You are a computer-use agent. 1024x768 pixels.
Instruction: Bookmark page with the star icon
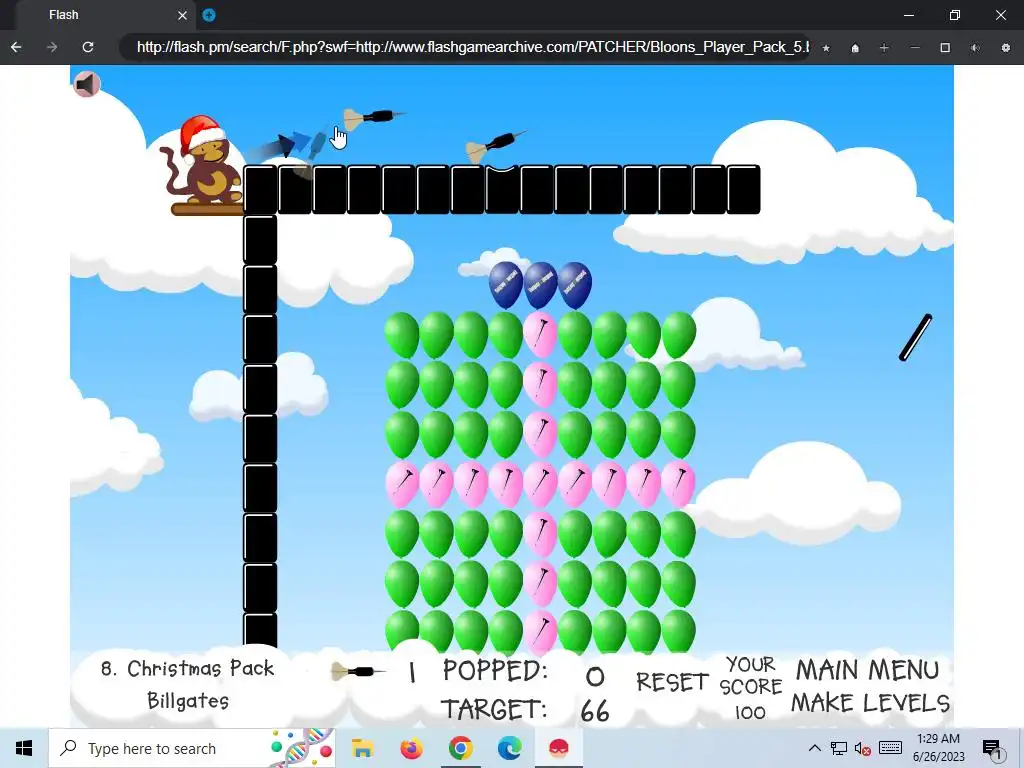point(826,48)
